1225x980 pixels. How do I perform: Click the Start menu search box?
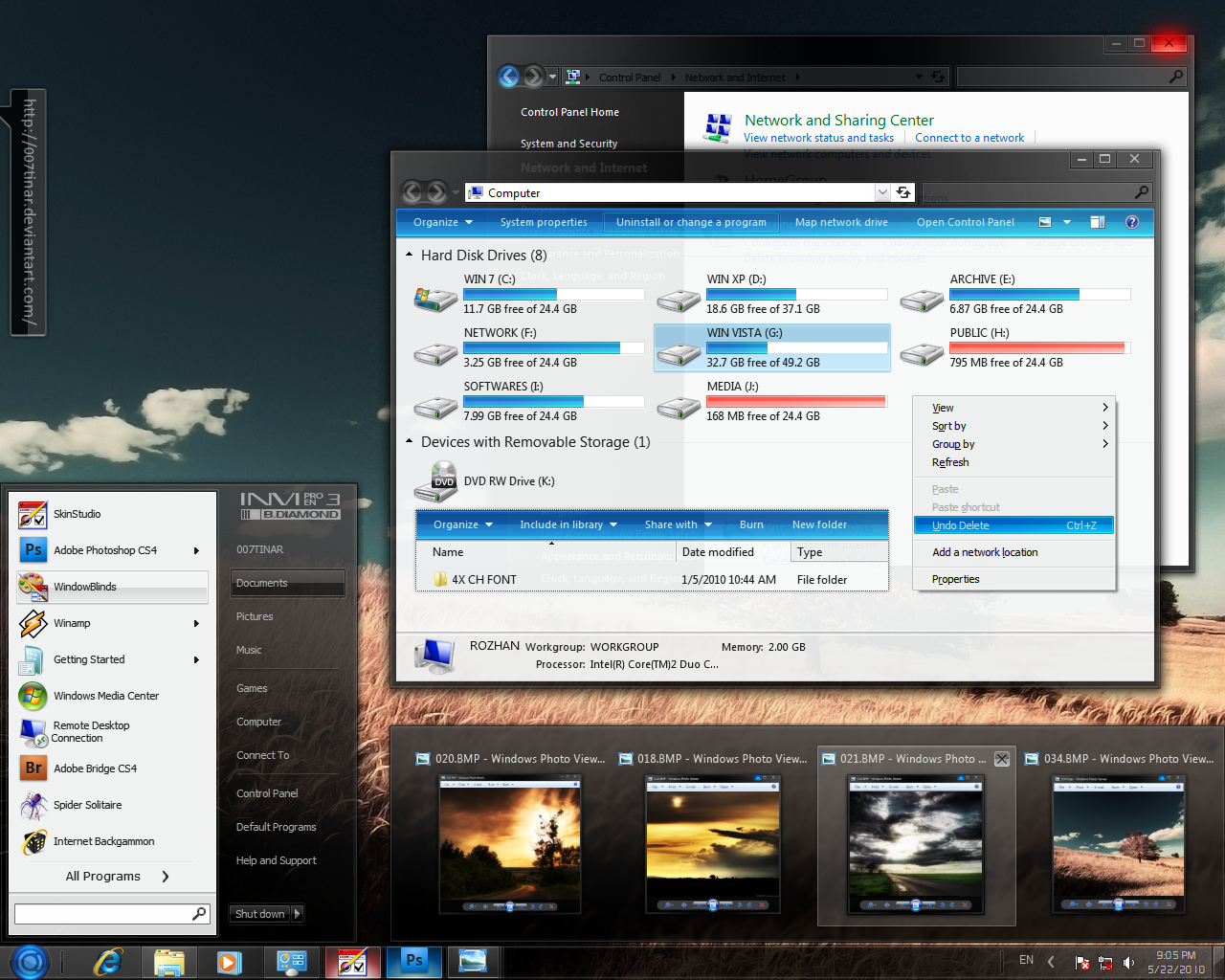point(112,914)
